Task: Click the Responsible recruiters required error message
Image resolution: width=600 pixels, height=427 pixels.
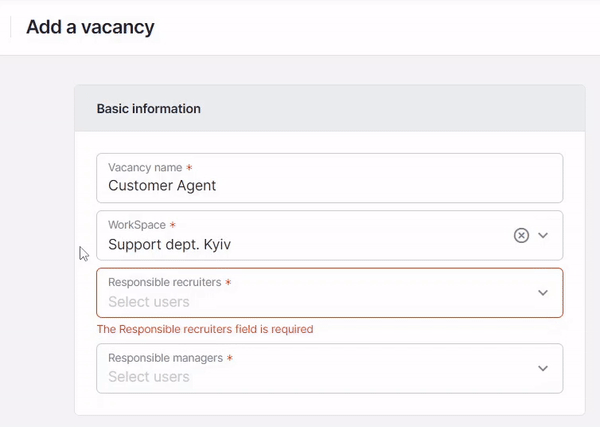Action: (x=205, y=329)
